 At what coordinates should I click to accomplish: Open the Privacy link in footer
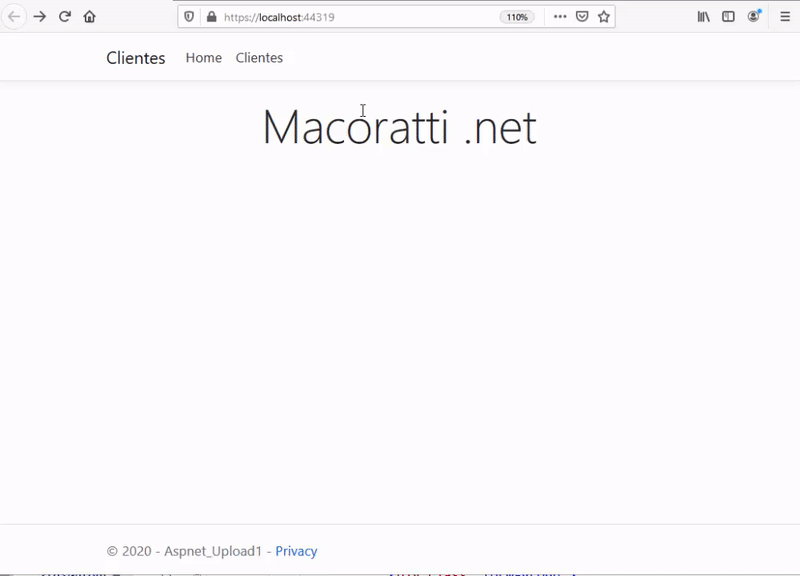click(x=296, y=551)
